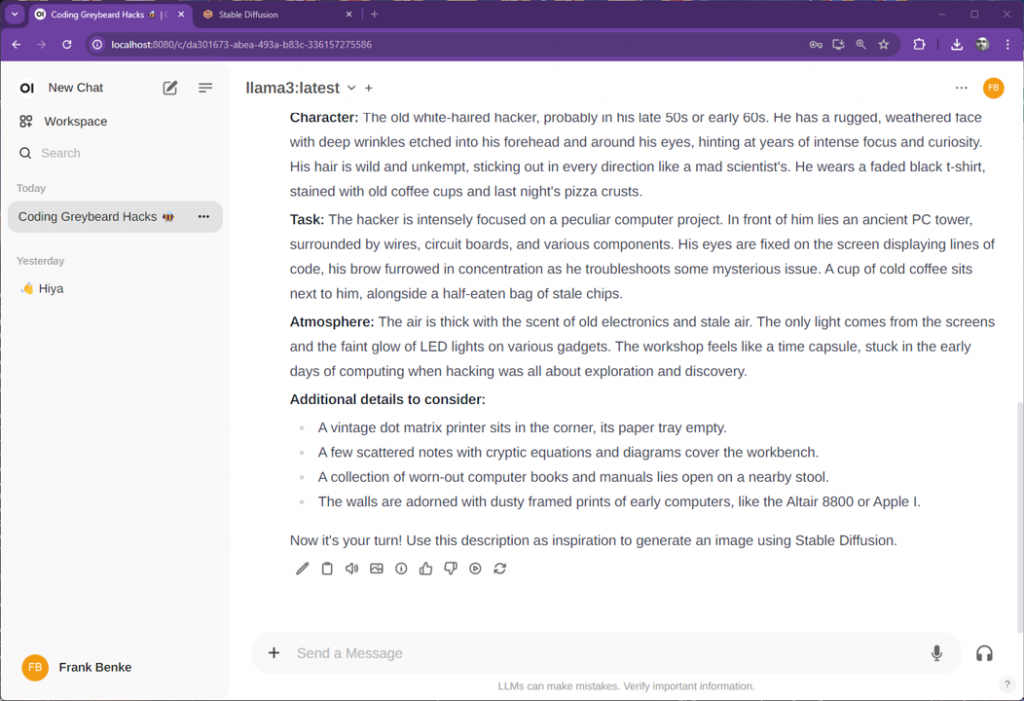1024x701 pixels.
Task: Click the Send a Message input field
Action: (x=600, y=653)
